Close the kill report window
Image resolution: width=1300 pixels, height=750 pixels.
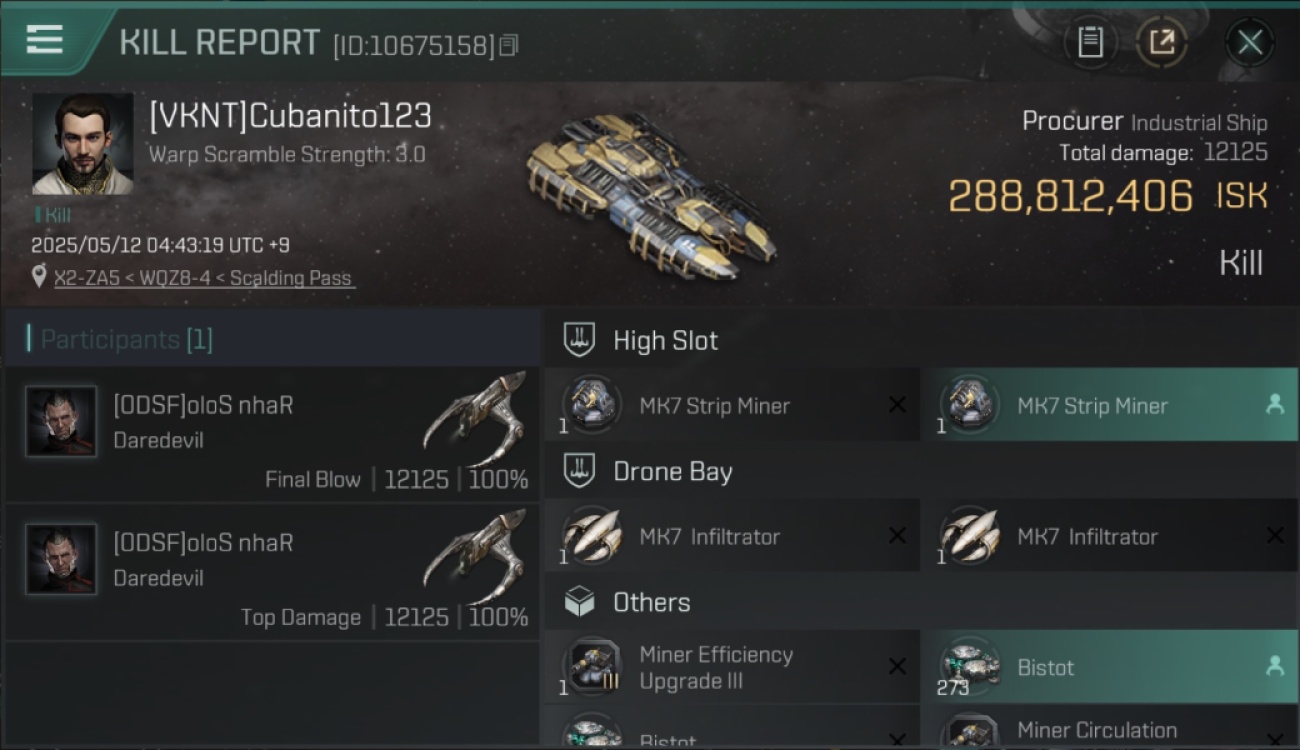[1250, 42]
